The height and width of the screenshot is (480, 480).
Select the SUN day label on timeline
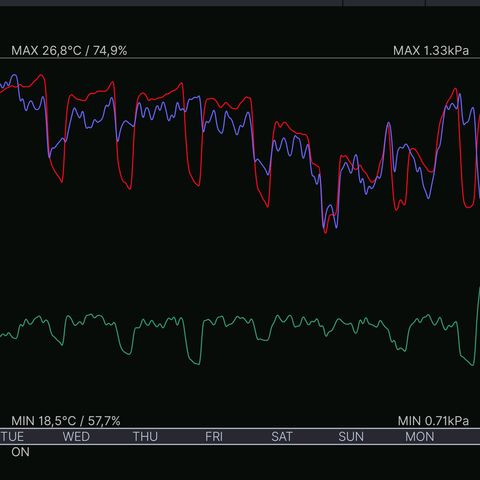[x=351, y=437]
